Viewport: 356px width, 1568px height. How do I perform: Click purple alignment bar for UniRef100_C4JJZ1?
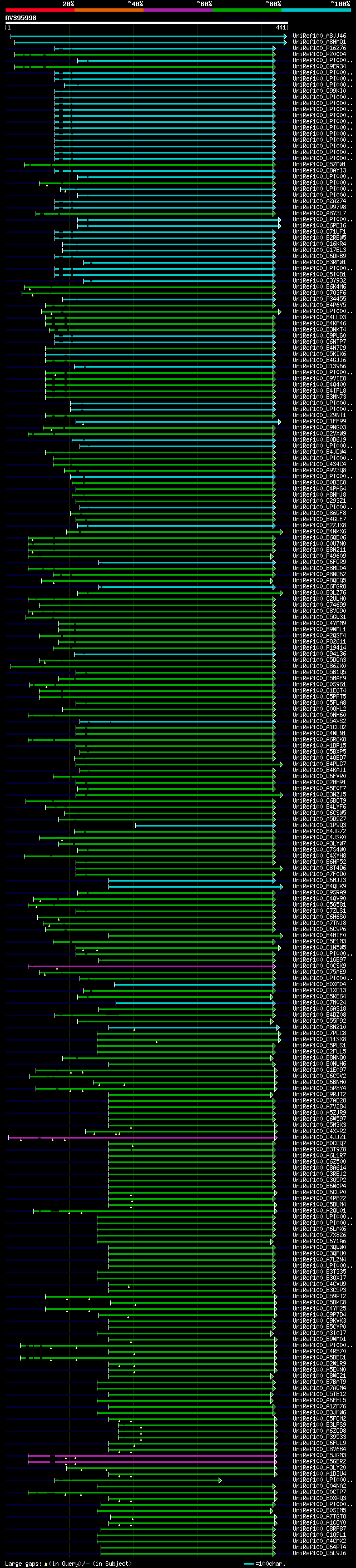pyautogui.click(x=142, y=1137)
